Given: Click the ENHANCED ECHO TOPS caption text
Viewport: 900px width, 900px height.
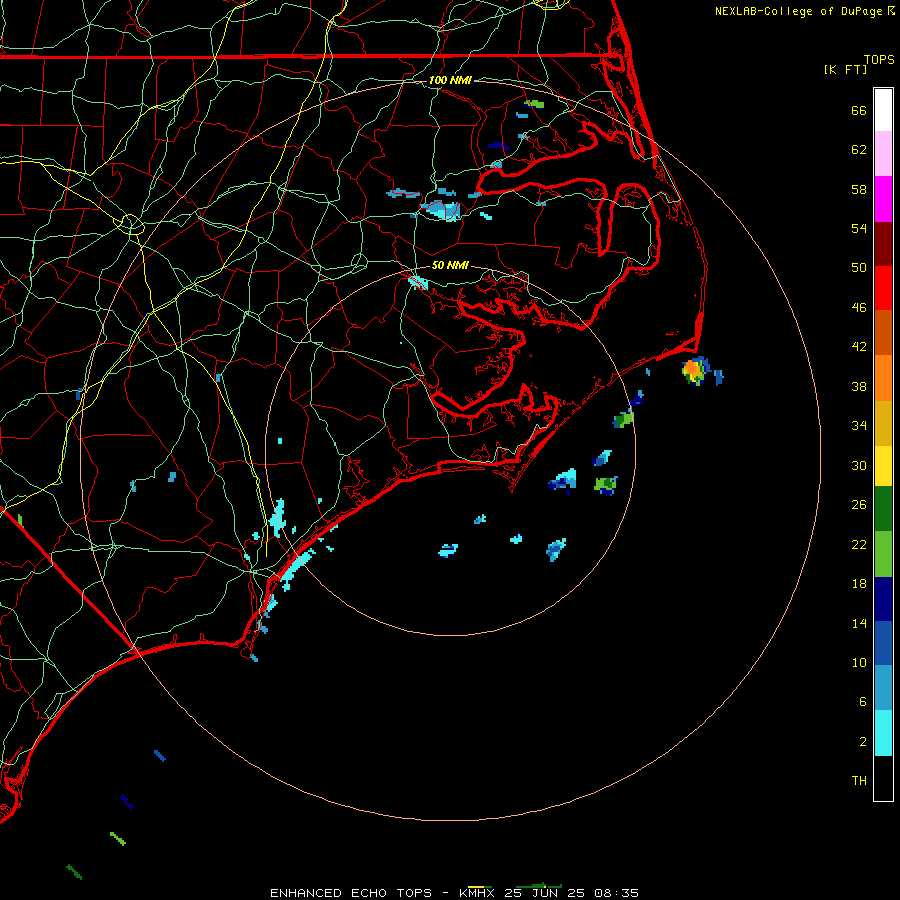Looking at the screenshot, I should (351, 893).
